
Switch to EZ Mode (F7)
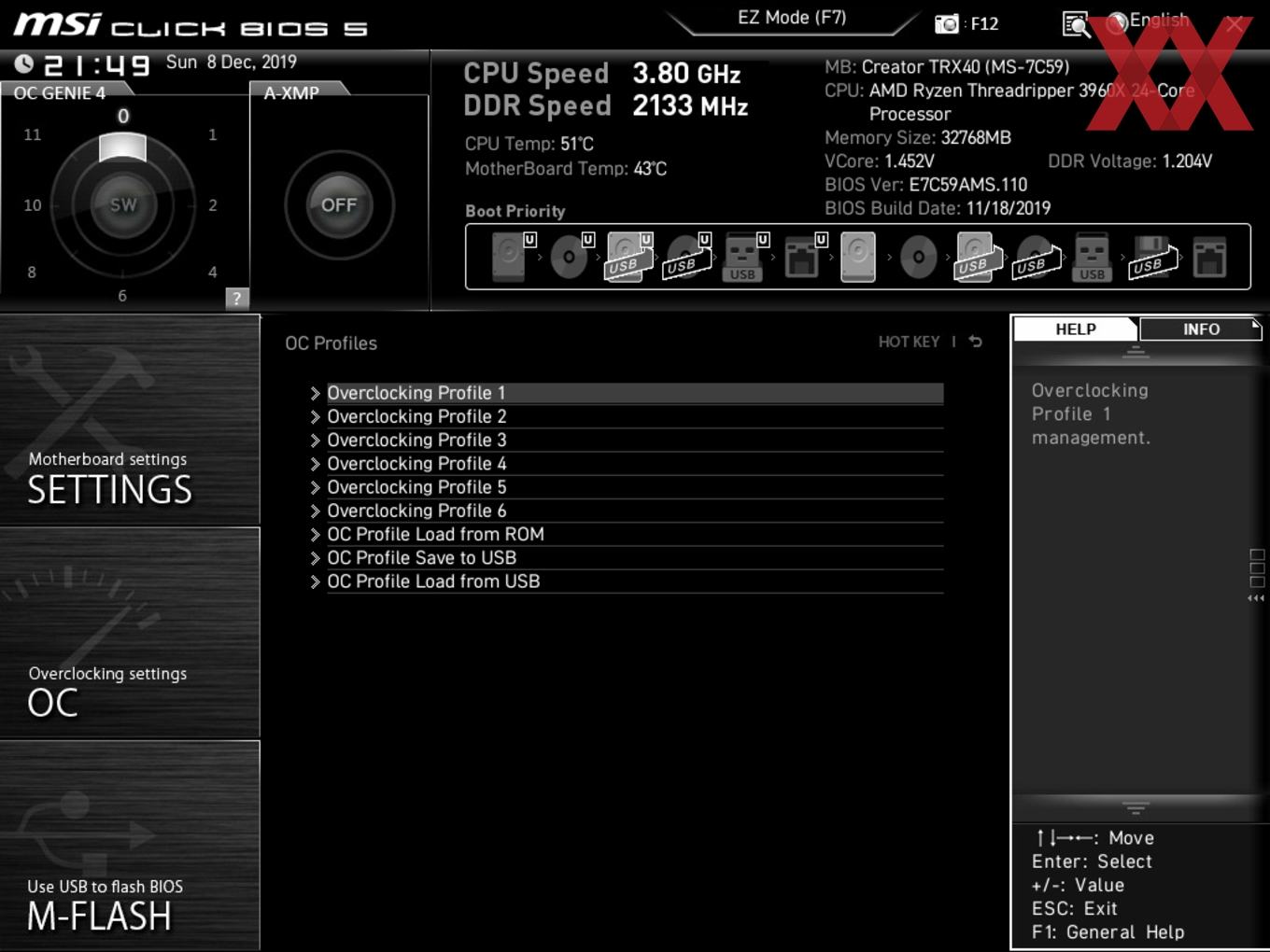[792, 17]
